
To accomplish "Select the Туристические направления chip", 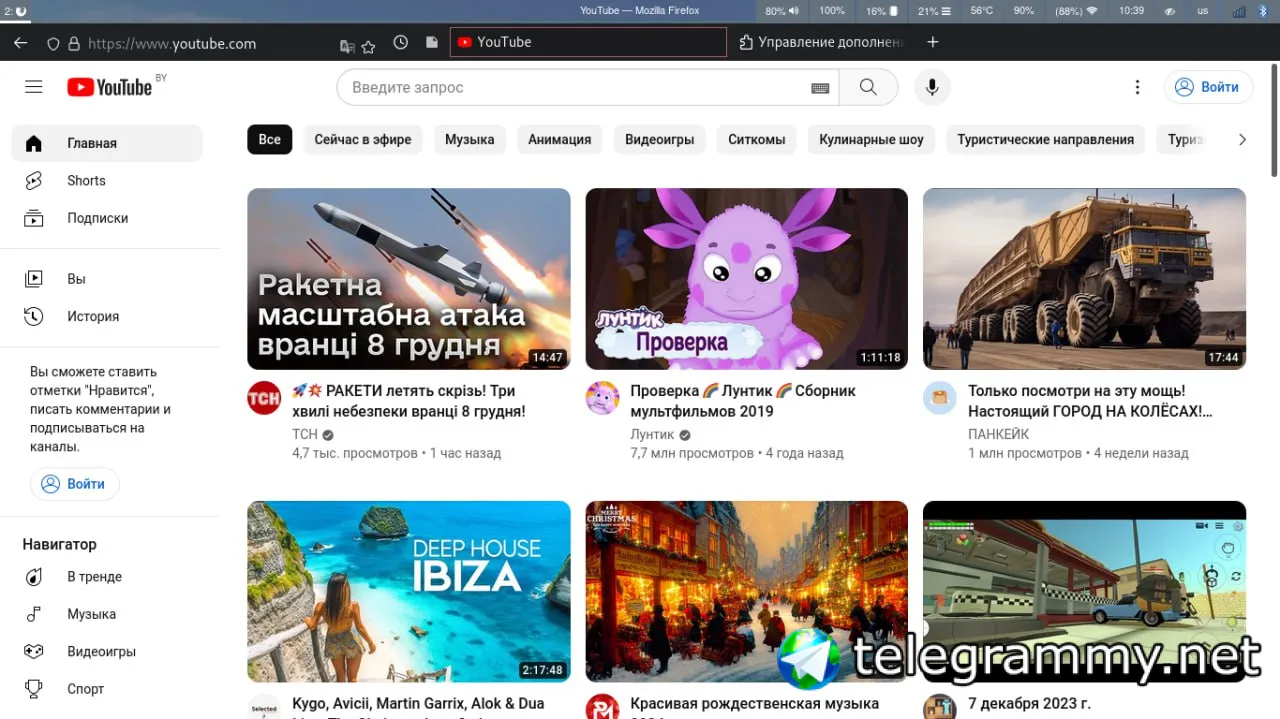I will point(1046,139).
